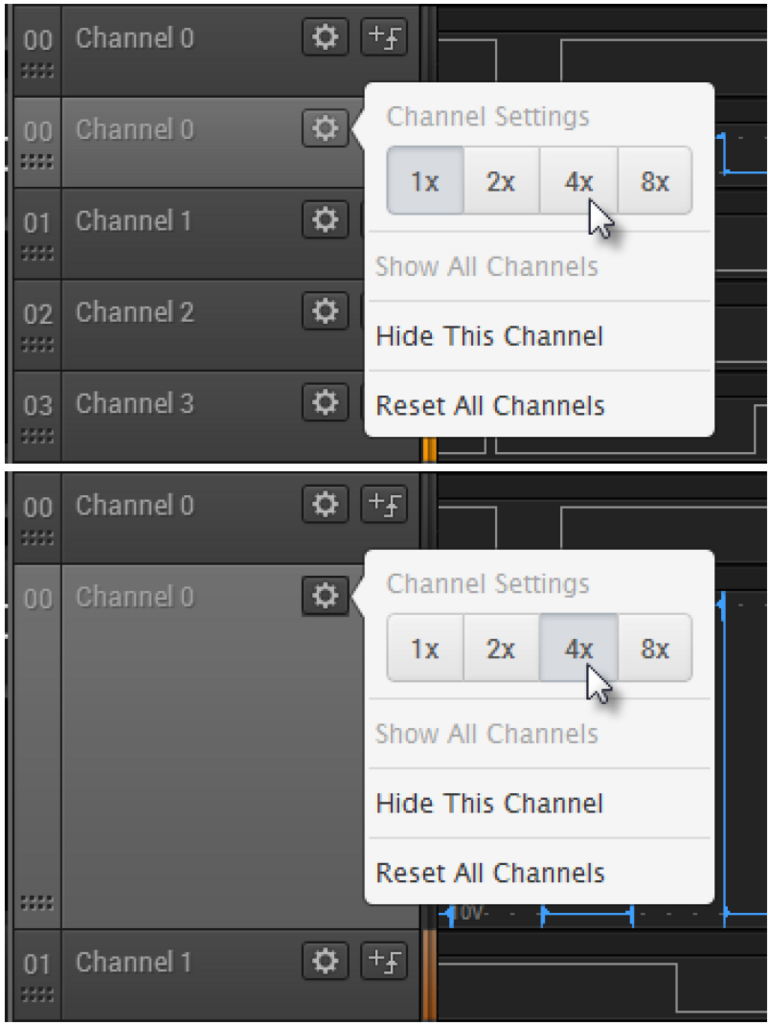
Task: Click the Channel 2 name label
Action: pyautogui.click(x=134, y=312)
